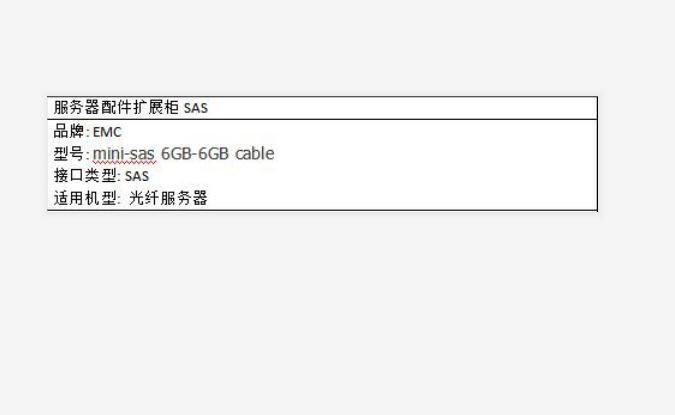This screenshot has width=675, height=415.
Task: Place cursor on 光纤服务器 text
Action: click(x=168, y=198)
